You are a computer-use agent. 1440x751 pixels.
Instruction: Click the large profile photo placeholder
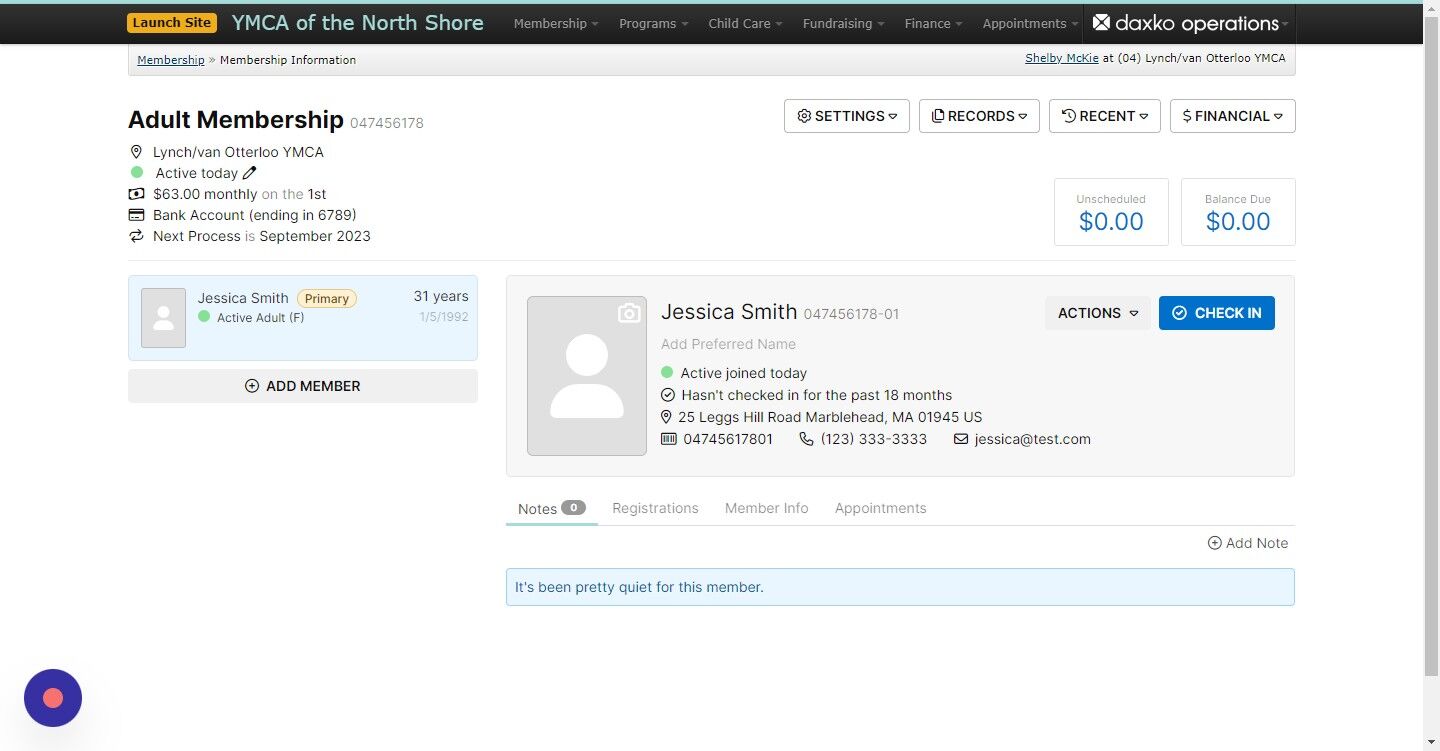pyautogui.click(x=587, y=376)
